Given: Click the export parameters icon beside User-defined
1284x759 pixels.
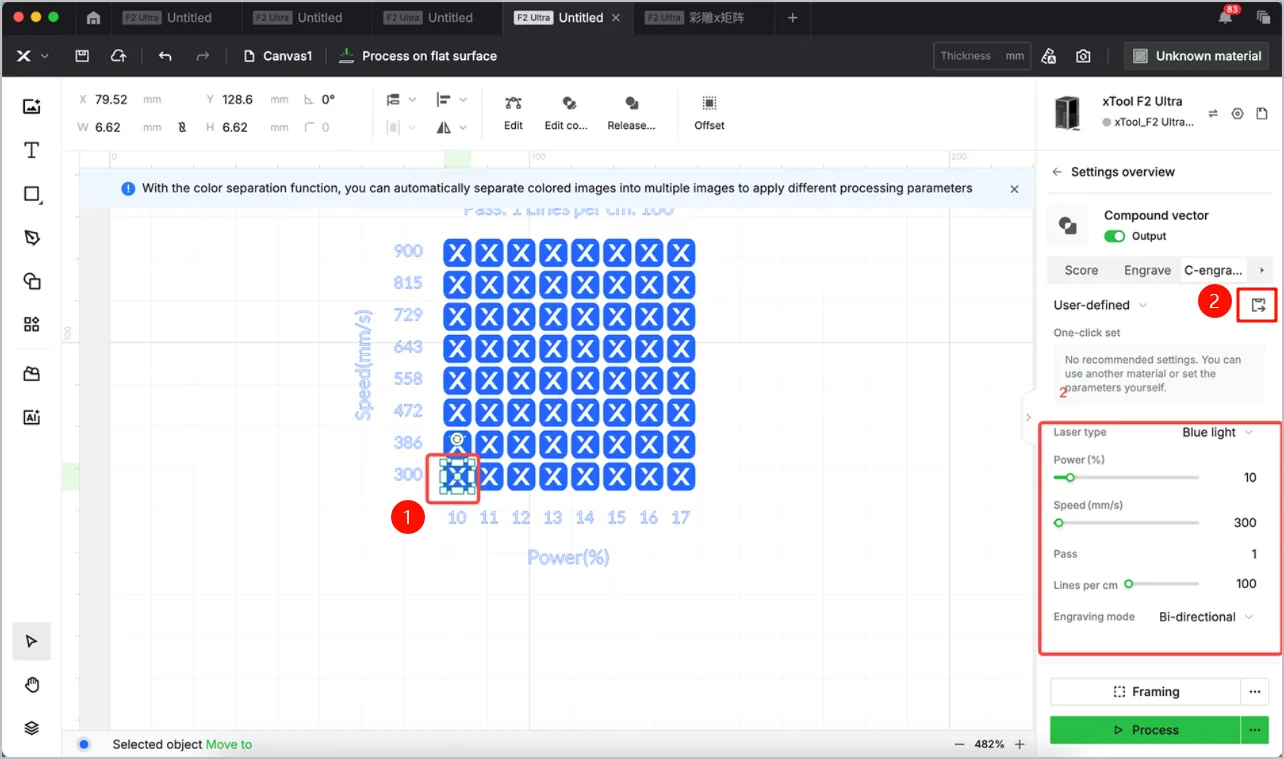Looking at the screenshot, I should [1258, 305].
